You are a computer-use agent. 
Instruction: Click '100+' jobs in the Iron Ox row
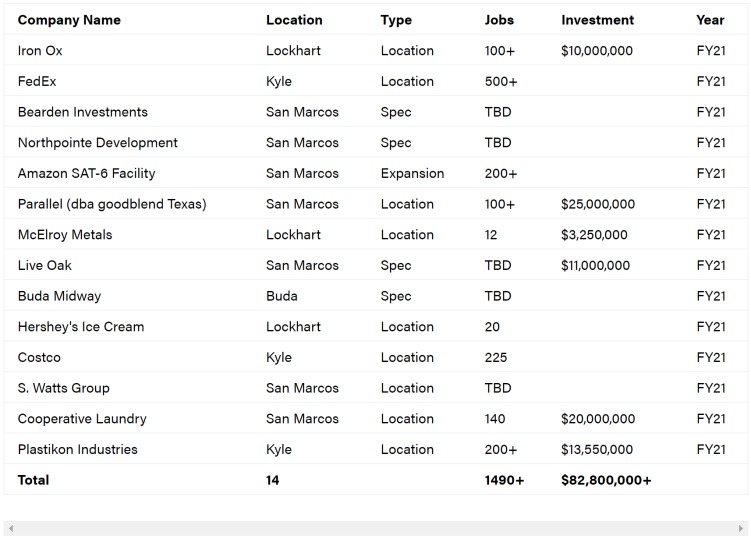coord(500,51)
